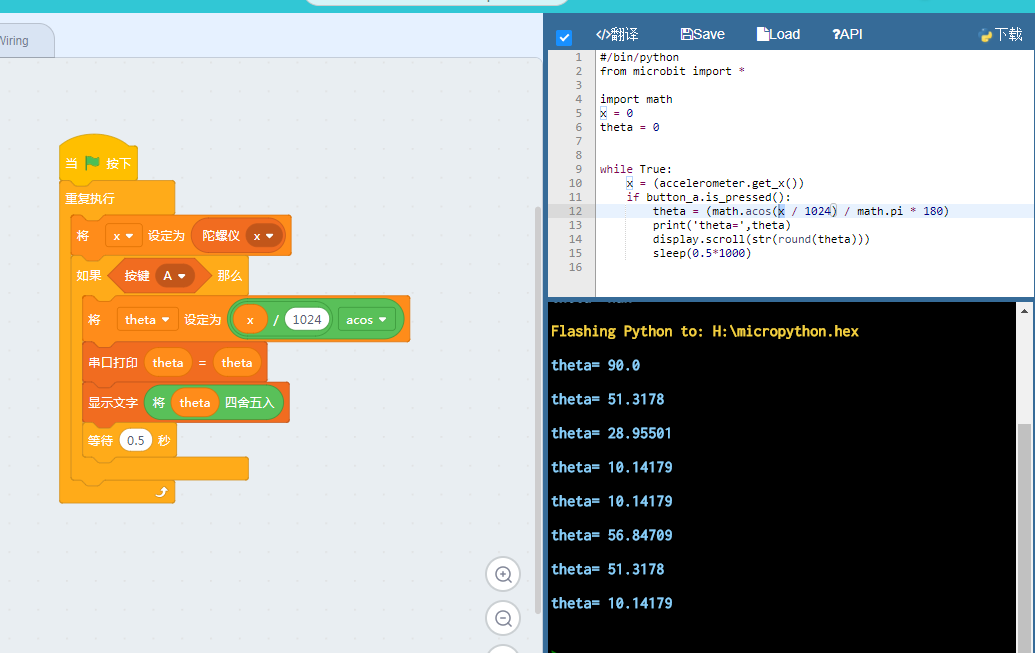Select the 串口打印 serial print block
1035x653 pixels.
click(113, 362)
